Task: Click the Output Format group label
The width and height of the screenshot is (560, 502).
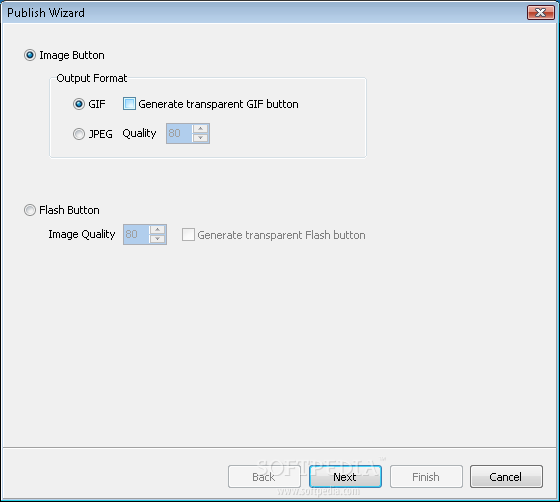Action: 92,78
